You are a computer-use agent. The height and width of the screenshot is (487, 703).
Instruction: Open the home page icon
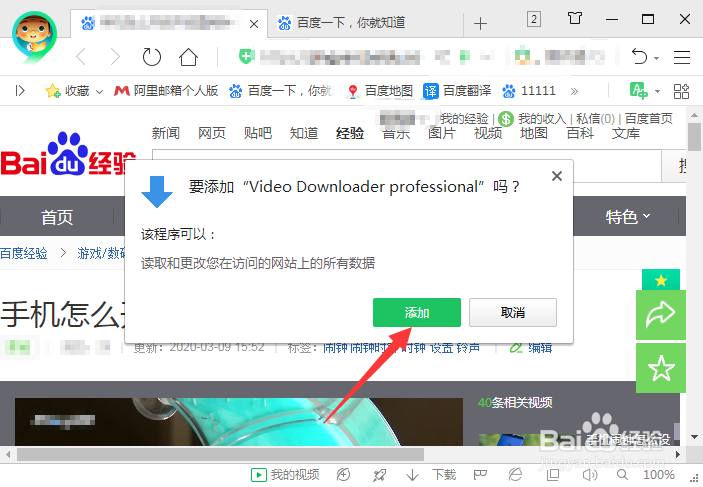(188, 57)
